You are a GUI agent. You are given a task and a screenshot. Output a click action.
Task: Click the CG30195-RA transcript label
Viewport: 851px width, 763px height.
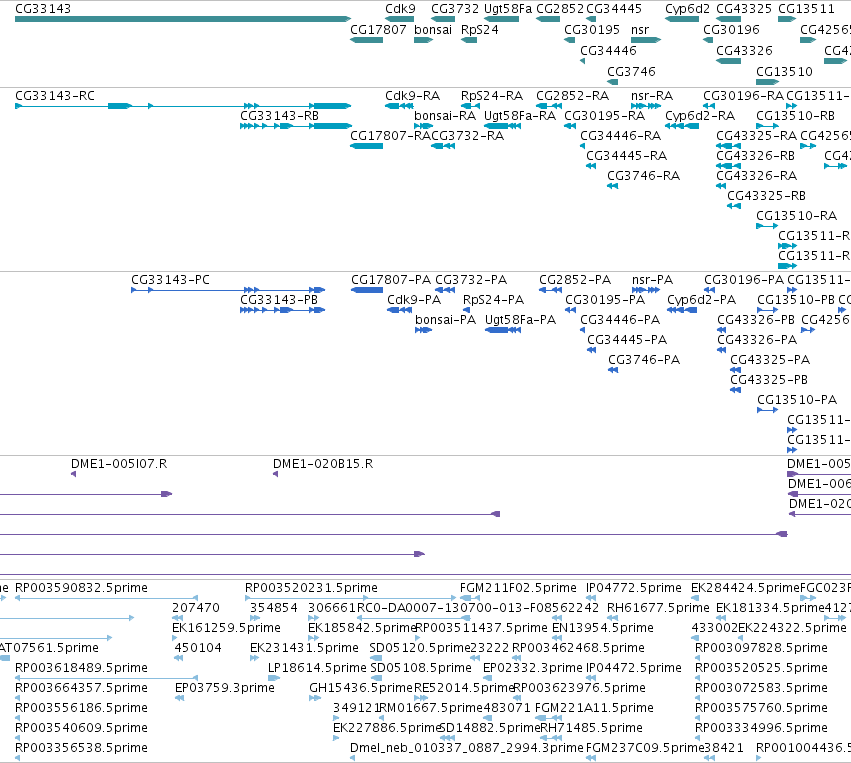pos(605,116)
